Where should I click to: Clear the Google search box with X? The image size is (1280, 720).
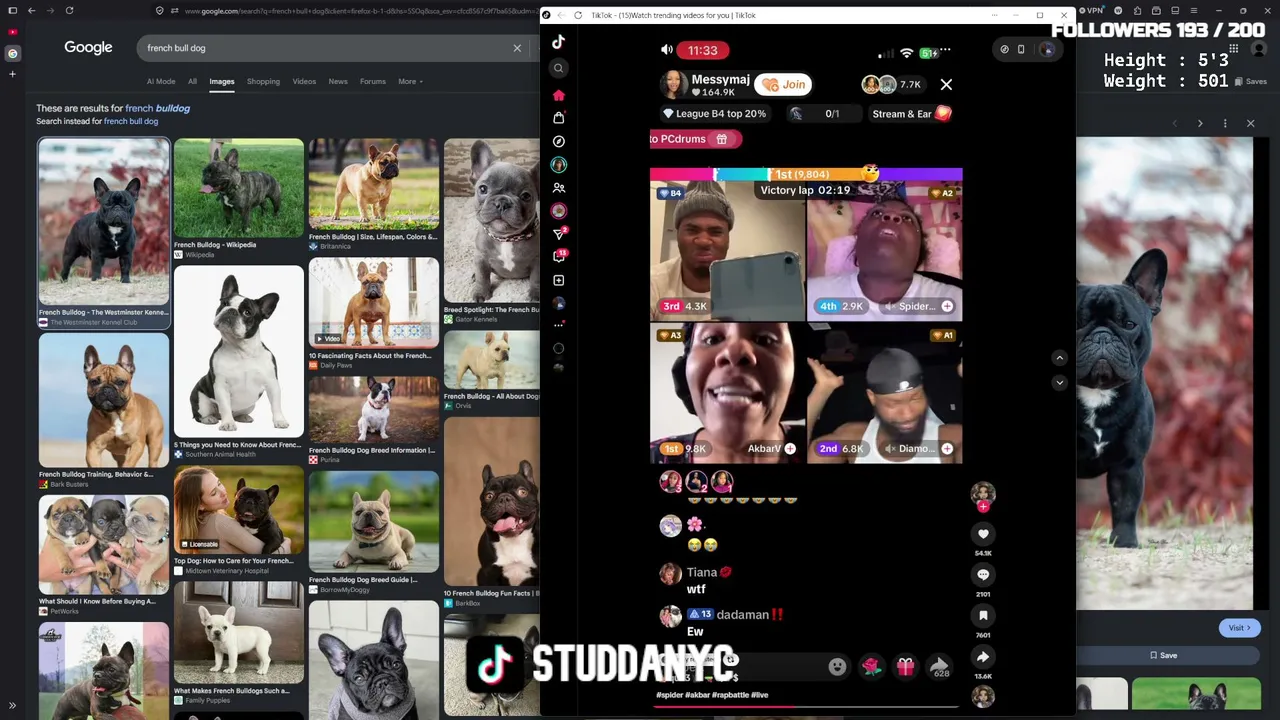point(517,48)
